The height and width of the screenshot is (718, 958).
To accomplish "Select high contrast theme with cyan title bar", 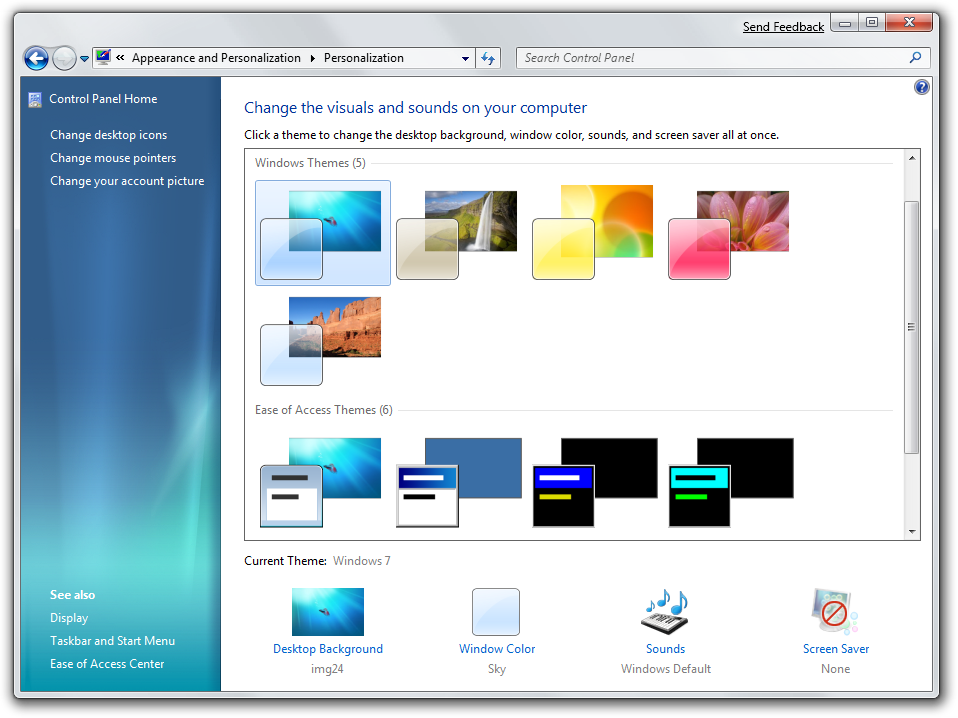I will coord(731,482).
